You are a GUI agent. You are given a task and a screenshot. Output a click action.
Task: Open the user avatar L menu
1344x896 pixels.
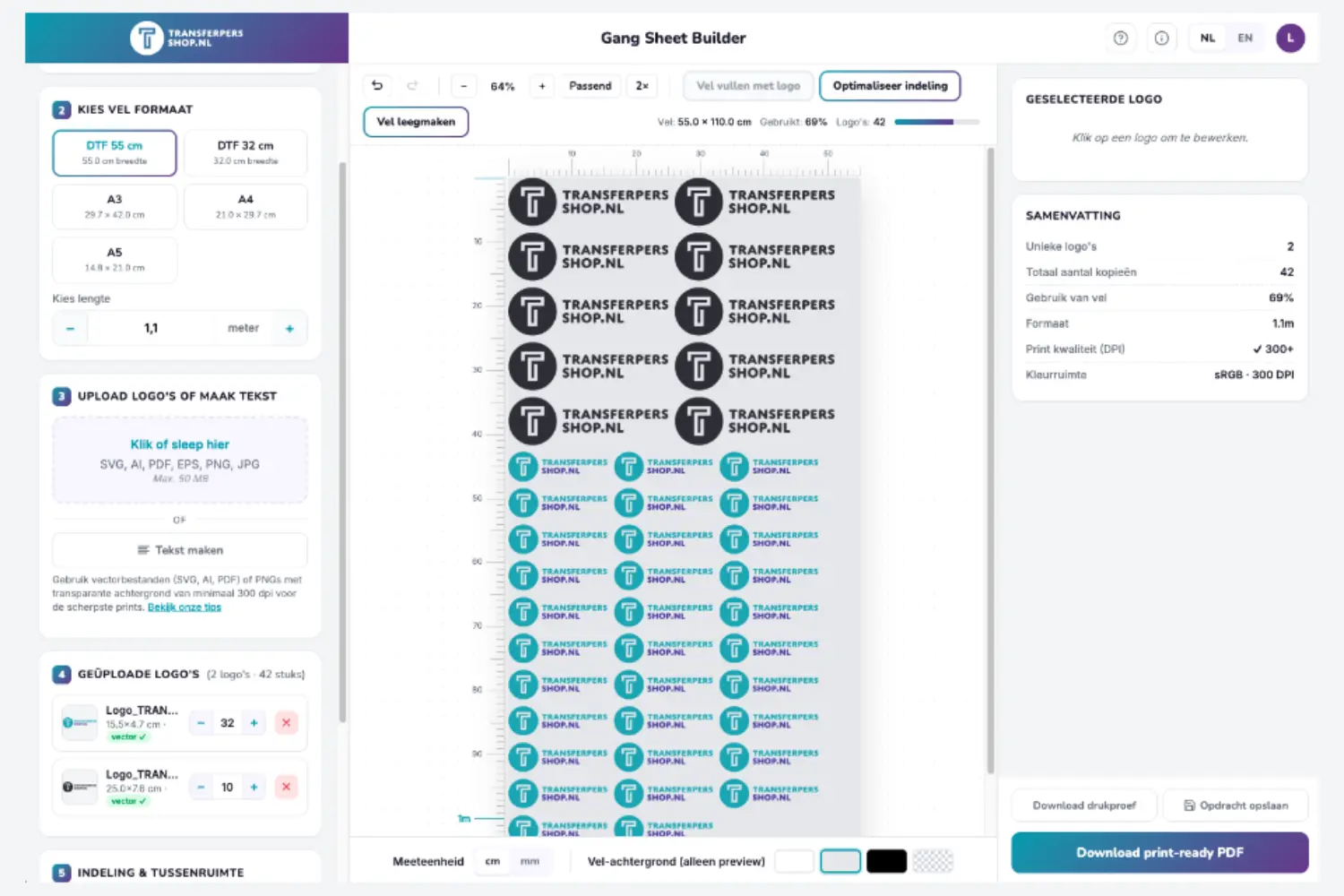click(1290, 38)
